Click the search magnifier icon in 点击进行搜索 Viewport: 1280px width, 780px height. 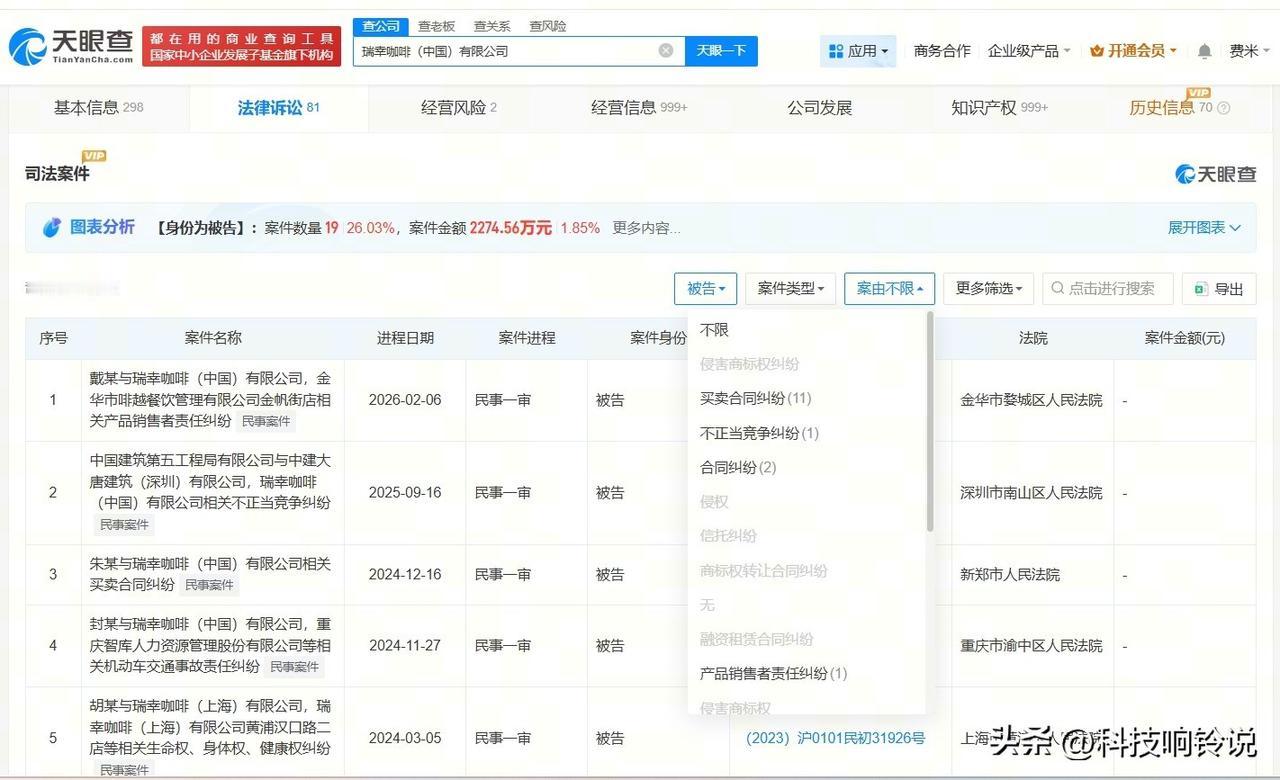1058,289
